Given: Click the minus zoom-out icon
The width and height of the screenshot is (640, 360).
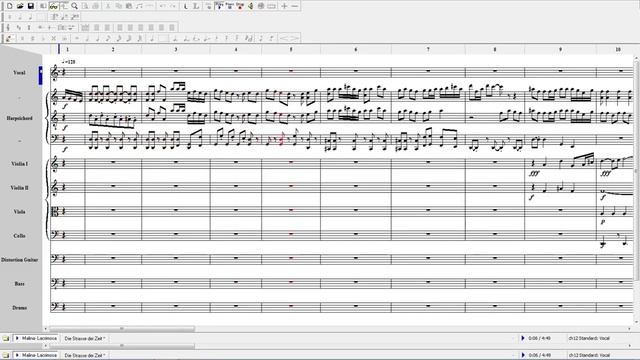Looking at the screenshot, I should [295, 6].
